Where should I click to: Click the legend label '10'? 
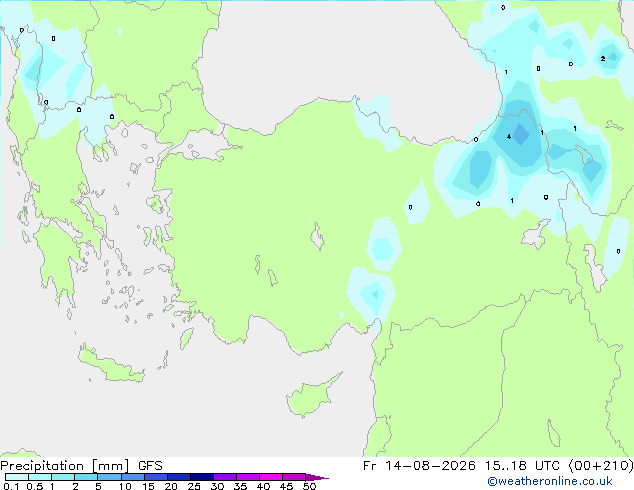click(125, 486)
